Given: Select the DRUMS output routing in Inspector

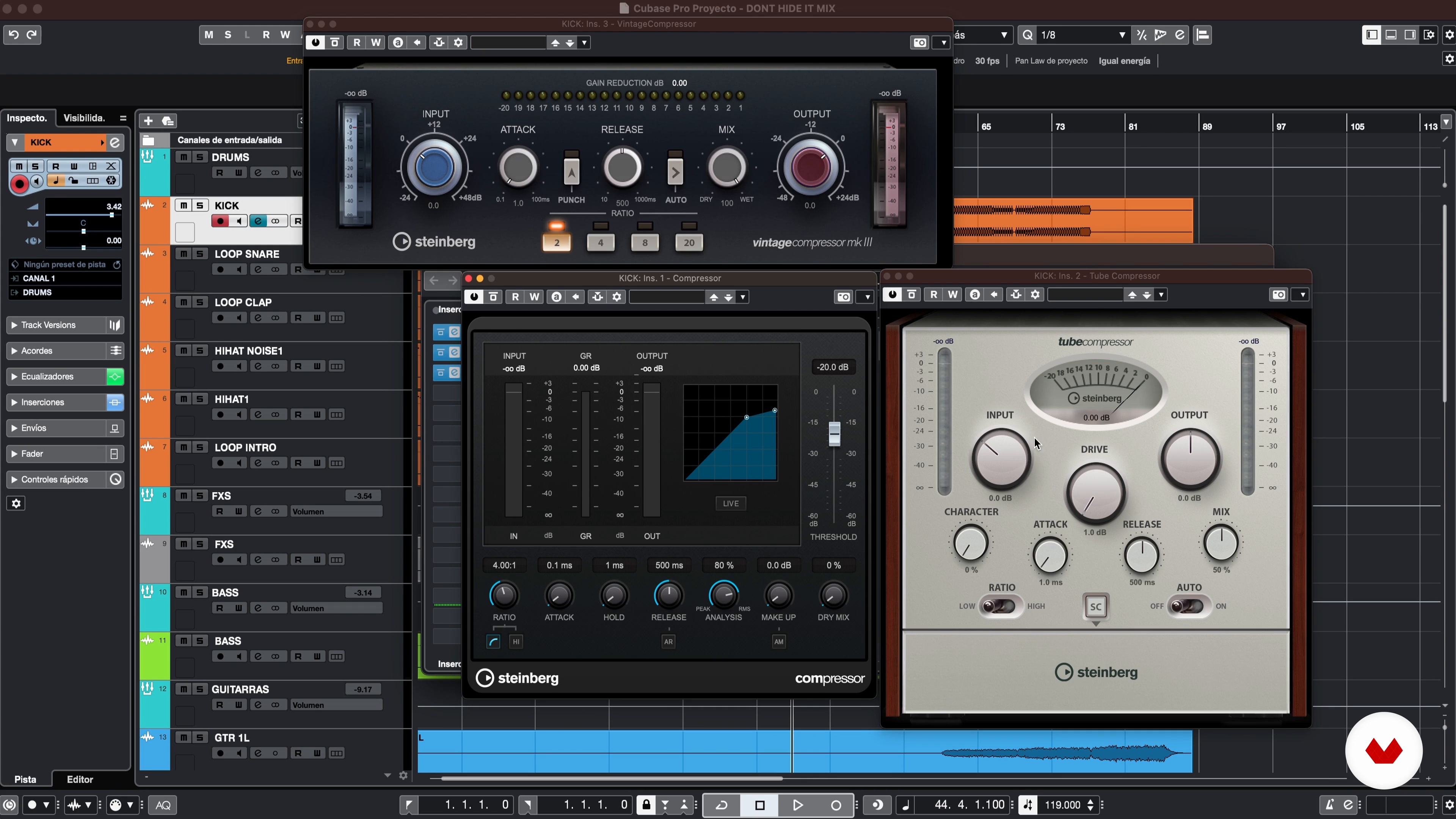Looking at the screenshot, I should [65, 293].
